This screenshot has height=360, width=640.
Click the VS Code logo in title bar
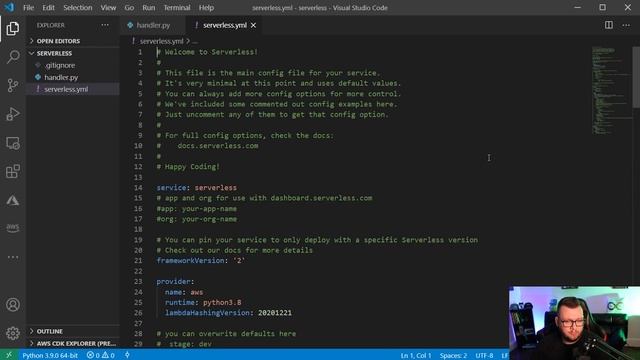pos(9,7)
